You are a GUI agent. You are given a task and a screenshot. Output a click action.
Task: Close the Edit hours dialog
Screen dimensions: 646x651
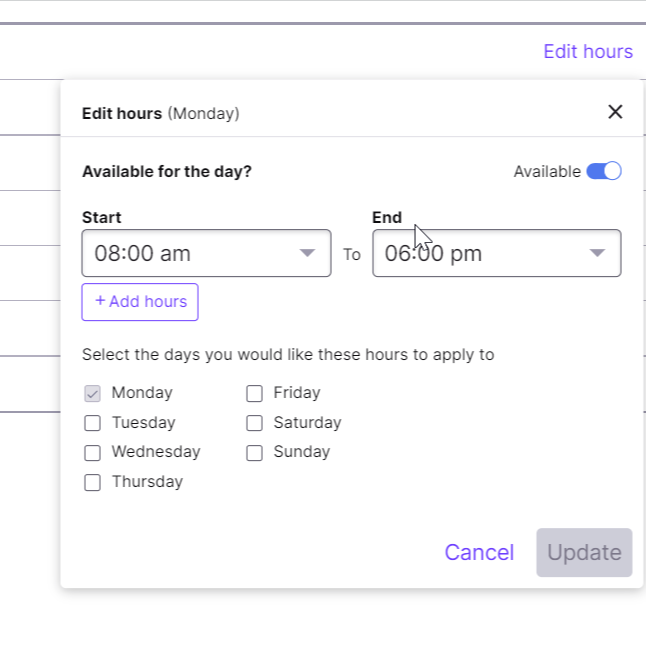coord(615,112)
